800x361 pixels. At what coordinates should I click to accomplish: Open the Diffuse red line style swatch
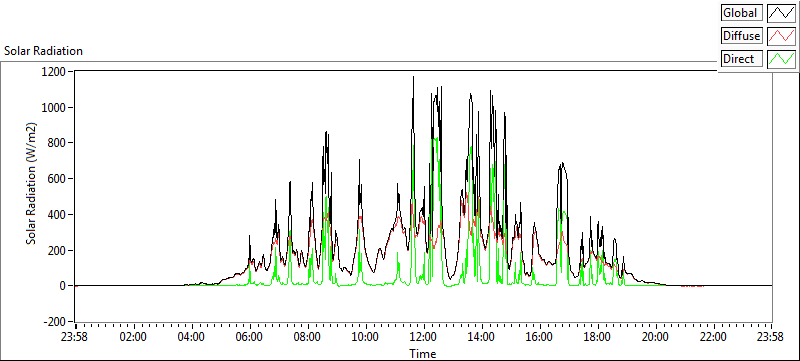coord(781,36)
